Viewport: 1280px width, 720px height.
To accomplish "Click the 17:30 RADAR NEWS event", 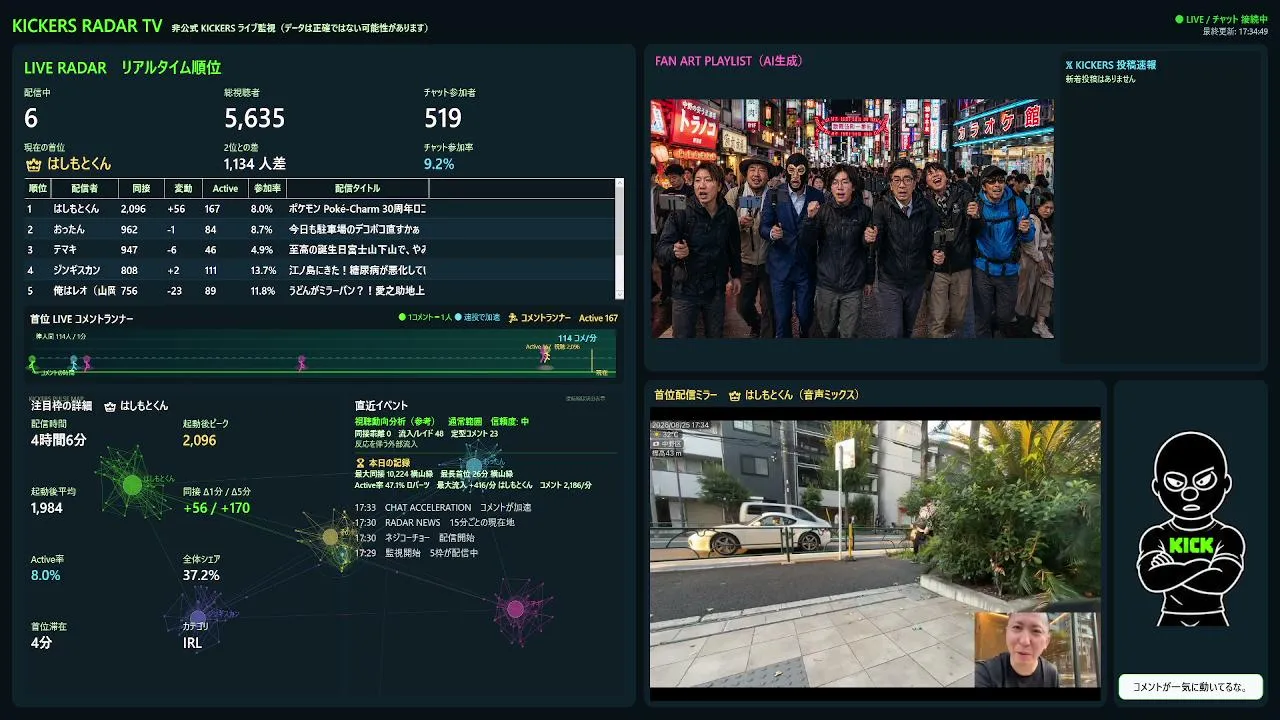I will click(x=435, y=523).
